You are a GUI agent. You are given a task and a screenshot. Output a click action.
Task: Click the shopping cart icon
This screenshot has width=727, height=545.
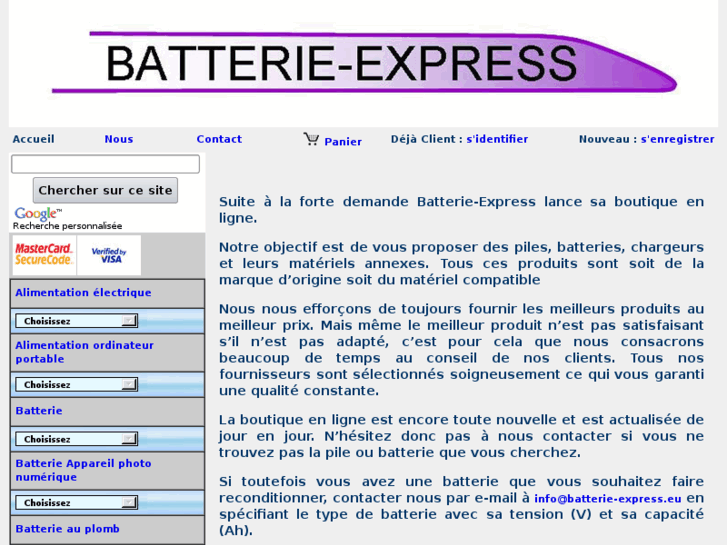[x=311, y=139]
